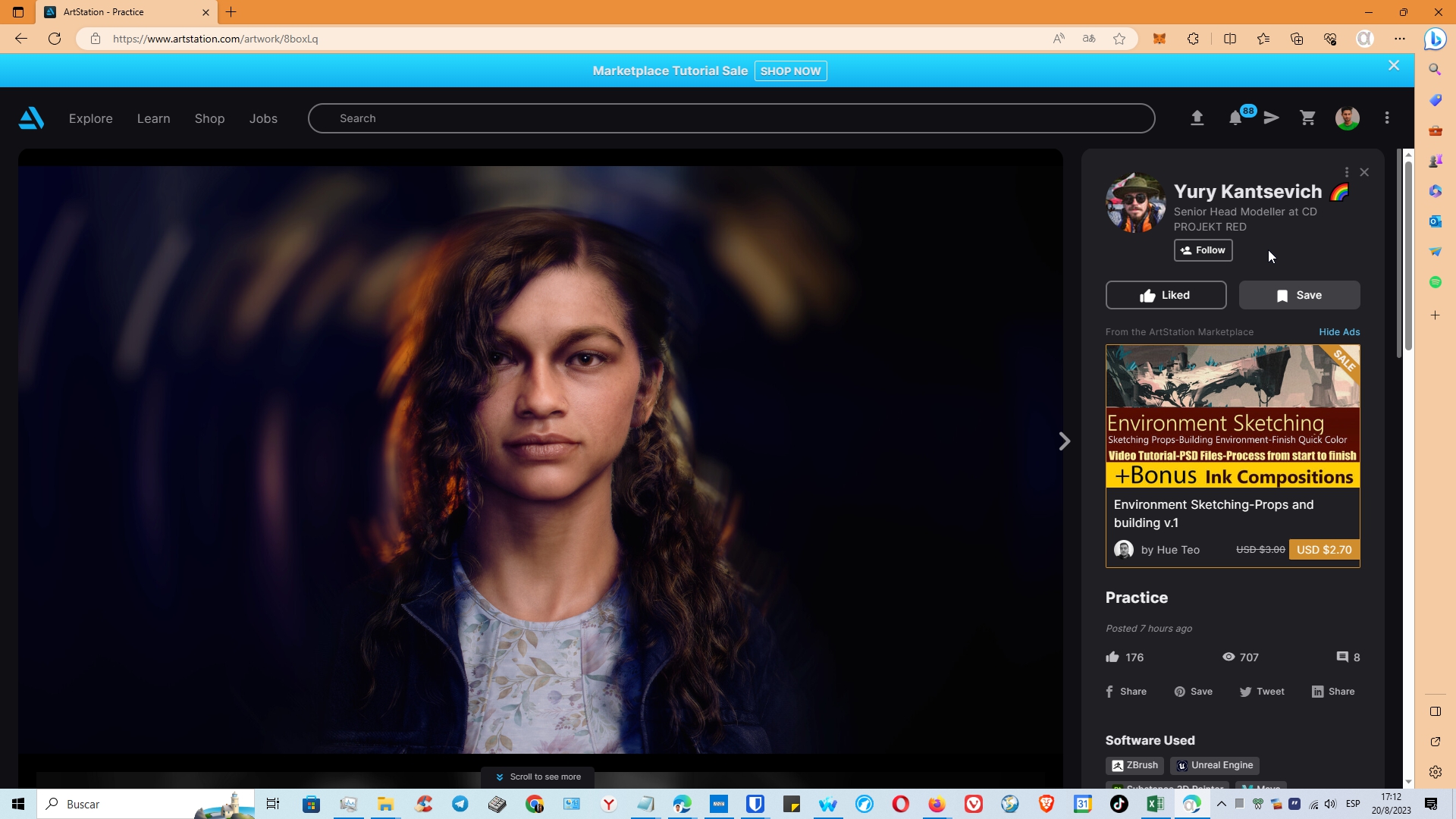Open the browser settings three-dot menu
Screen dimensions: 1456x819
(x=1399, y=38)
